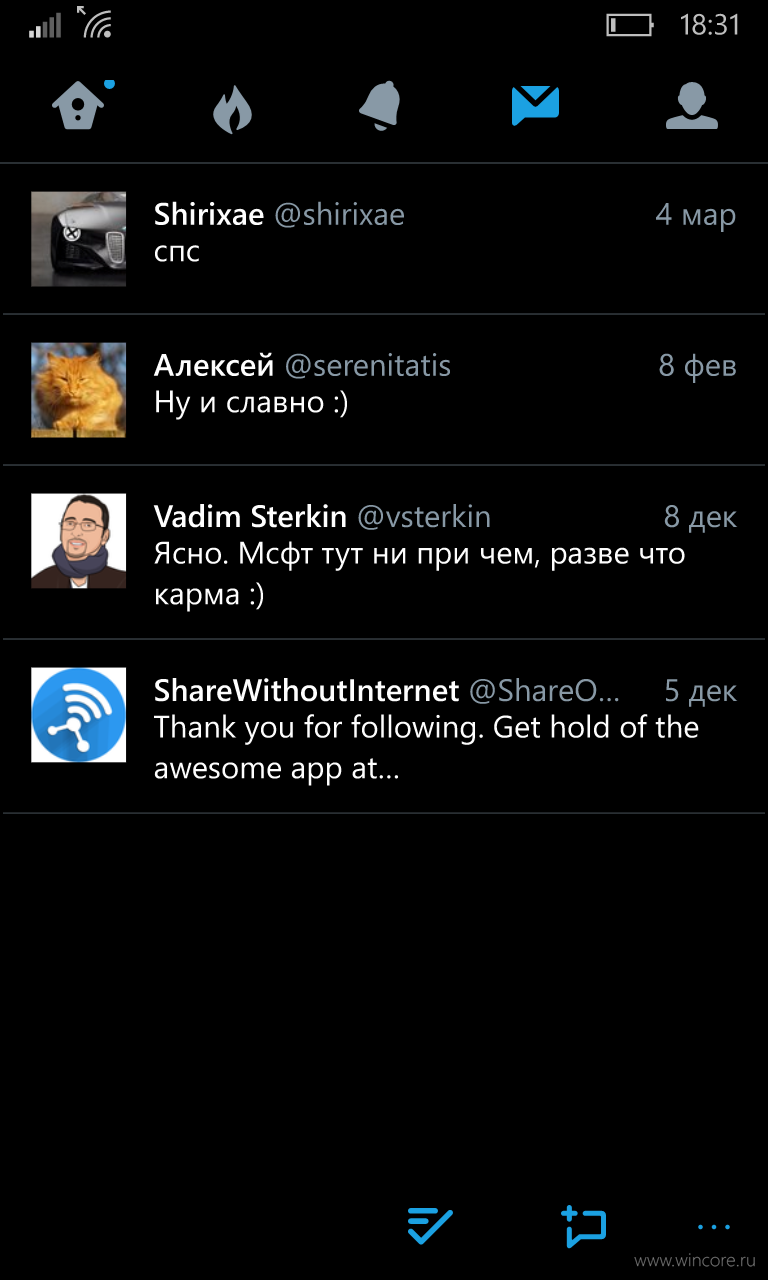Tap the mark-all-as-read checklist icon

tap(430, 1226)
